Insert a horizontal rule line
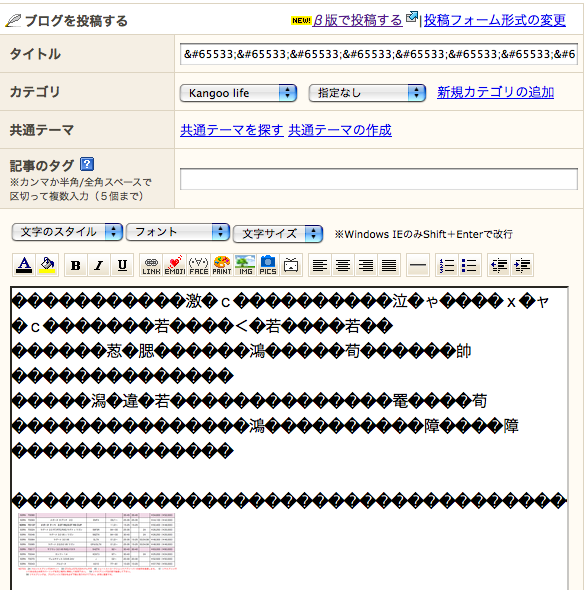Image resolution: width=587 pixels, height=590 pixels. pos(418,265)
